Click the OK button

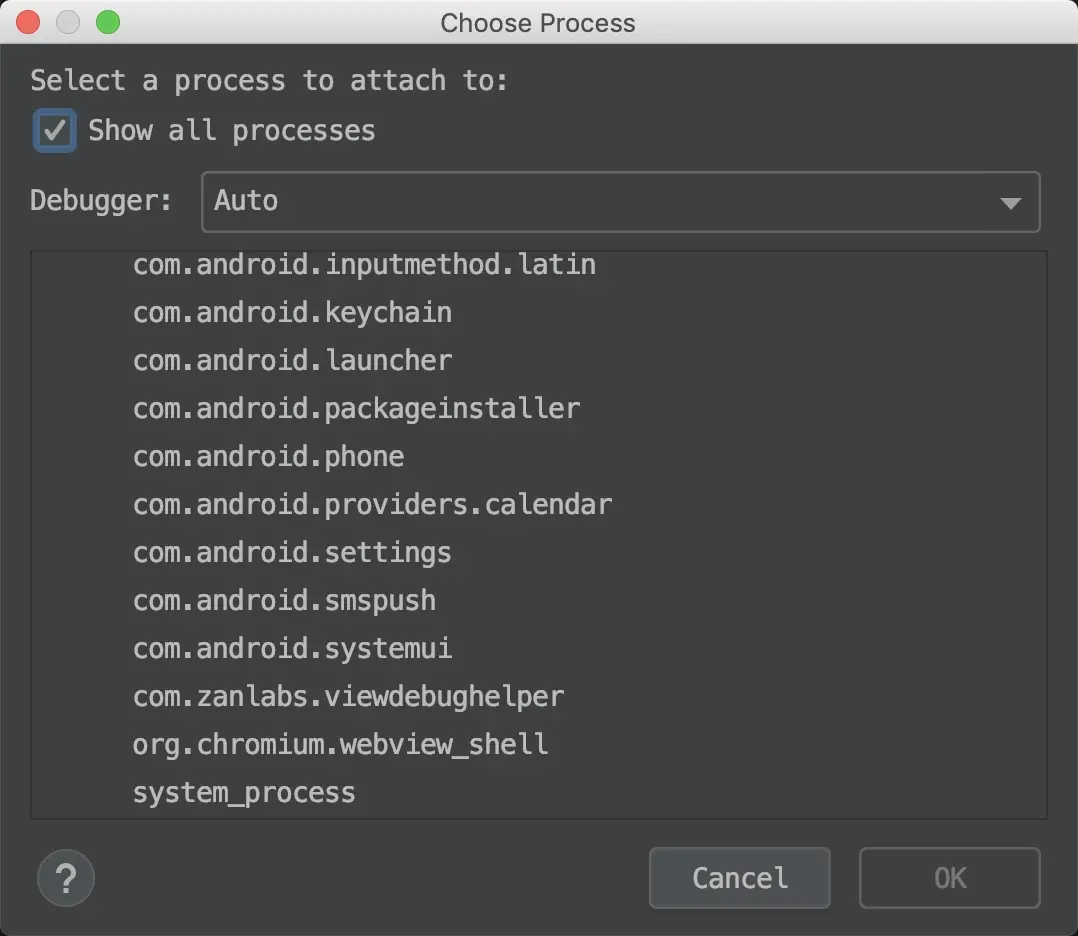point(949,878)
